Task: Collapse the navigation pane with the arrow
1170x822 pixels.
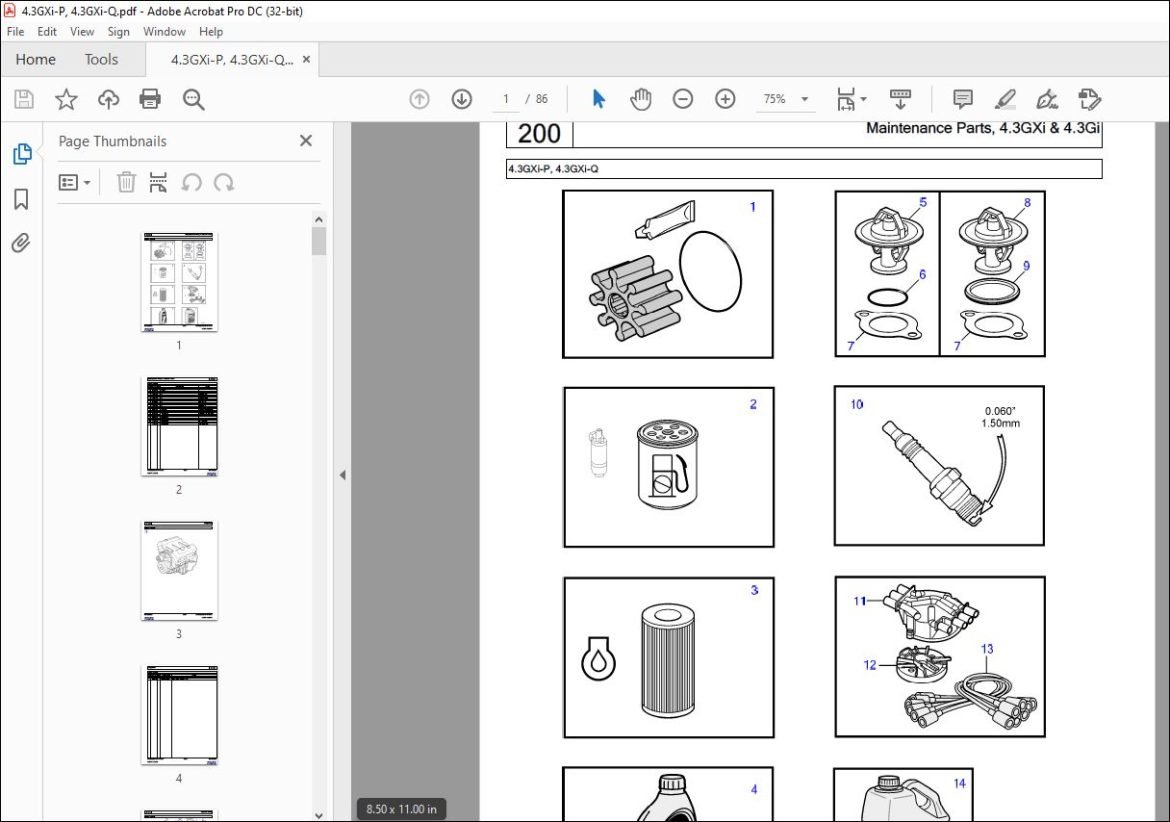Action: [342, 474]
